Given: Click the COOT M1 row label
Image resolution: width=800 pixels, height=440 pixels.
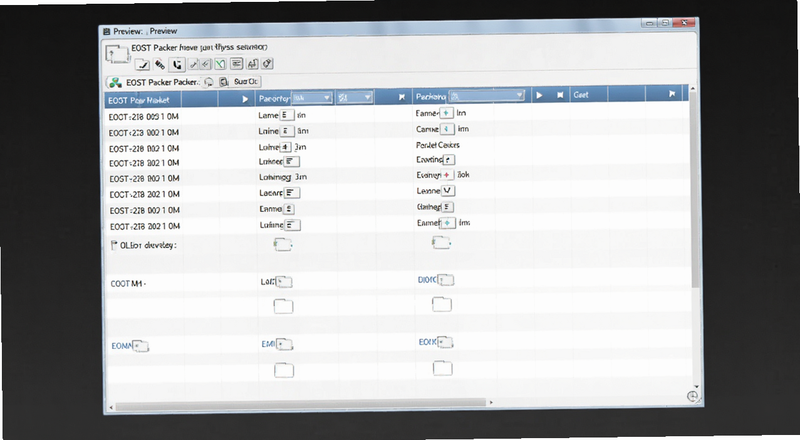Looking at the screenshot, I should click(128, 283).
